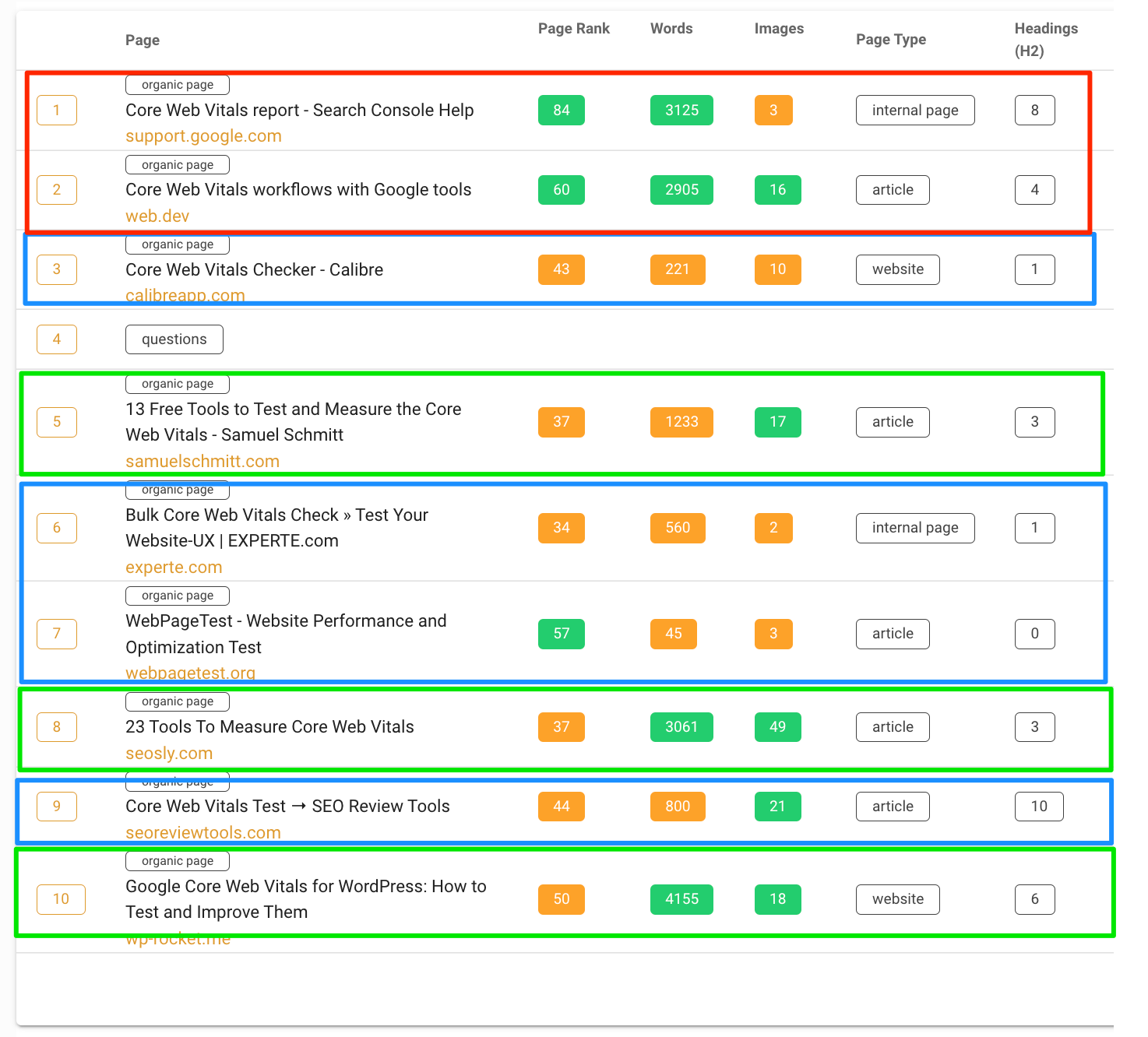Click the questions tag in row 4

point(174,339)
